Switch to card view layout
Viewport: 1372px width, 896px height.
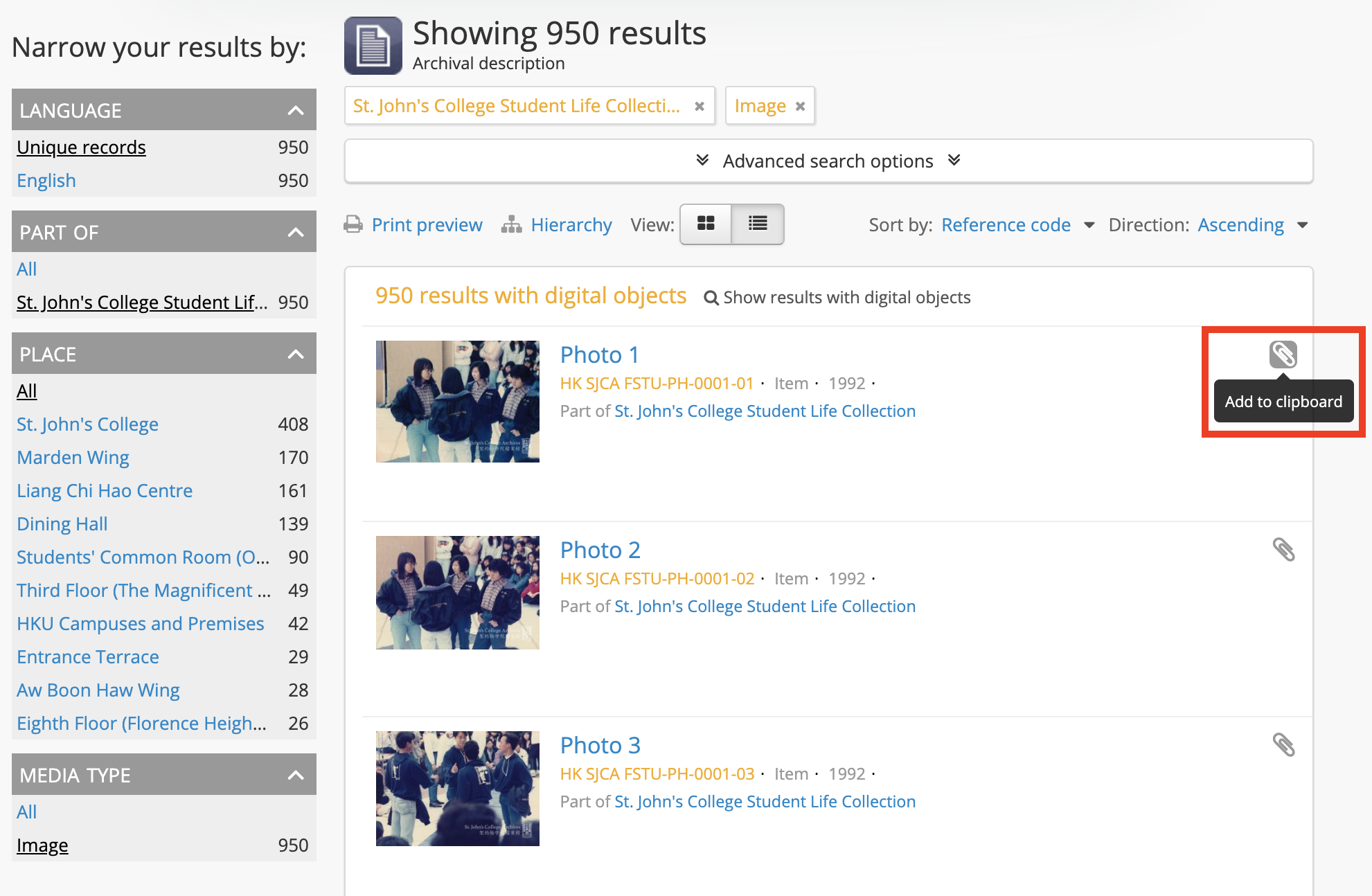706,224
